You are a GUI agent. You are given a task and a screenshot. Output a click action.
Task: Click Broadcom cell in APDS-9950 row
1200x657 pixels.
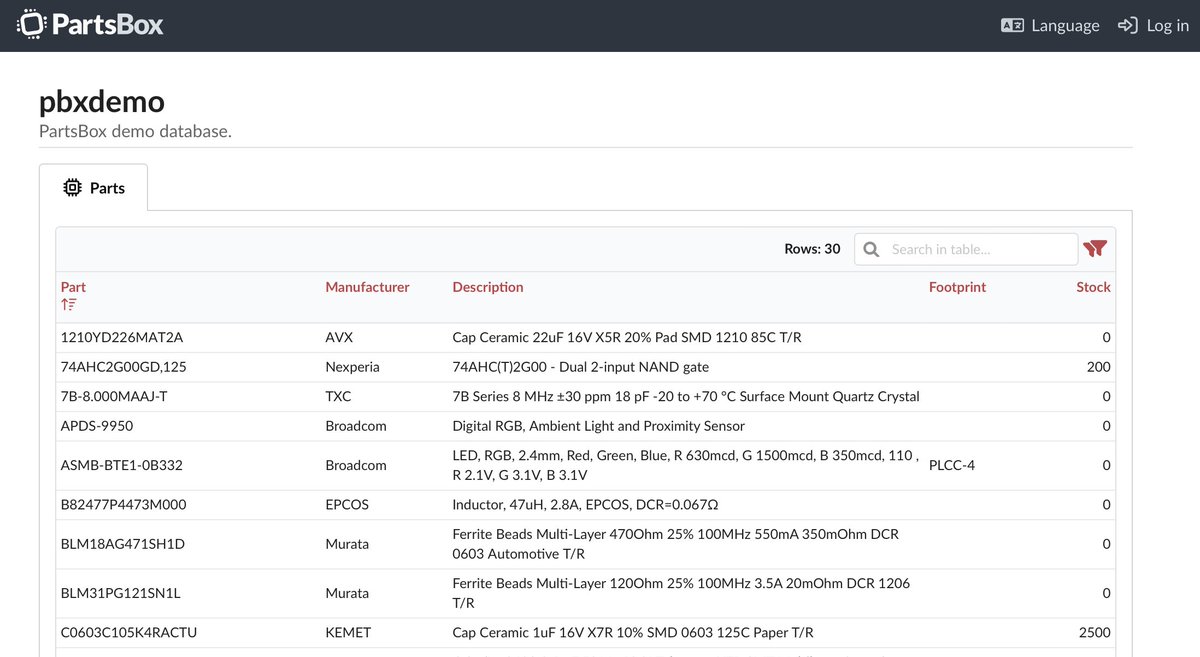click(355, 426)
